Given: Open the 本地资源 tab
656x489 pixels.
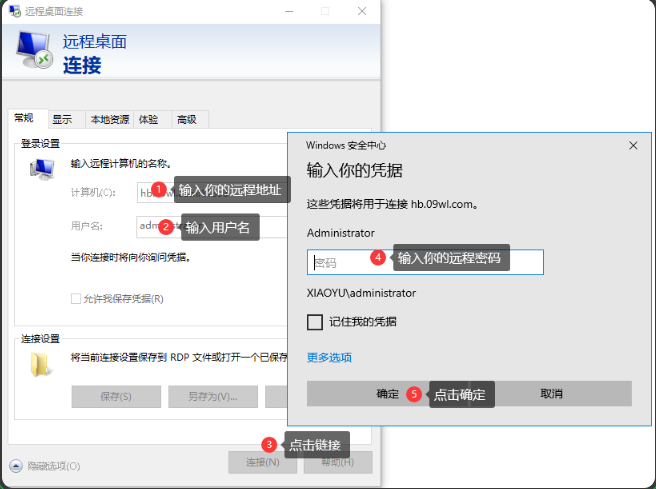Looking at the screenshot, I should [x=110, y=120].
